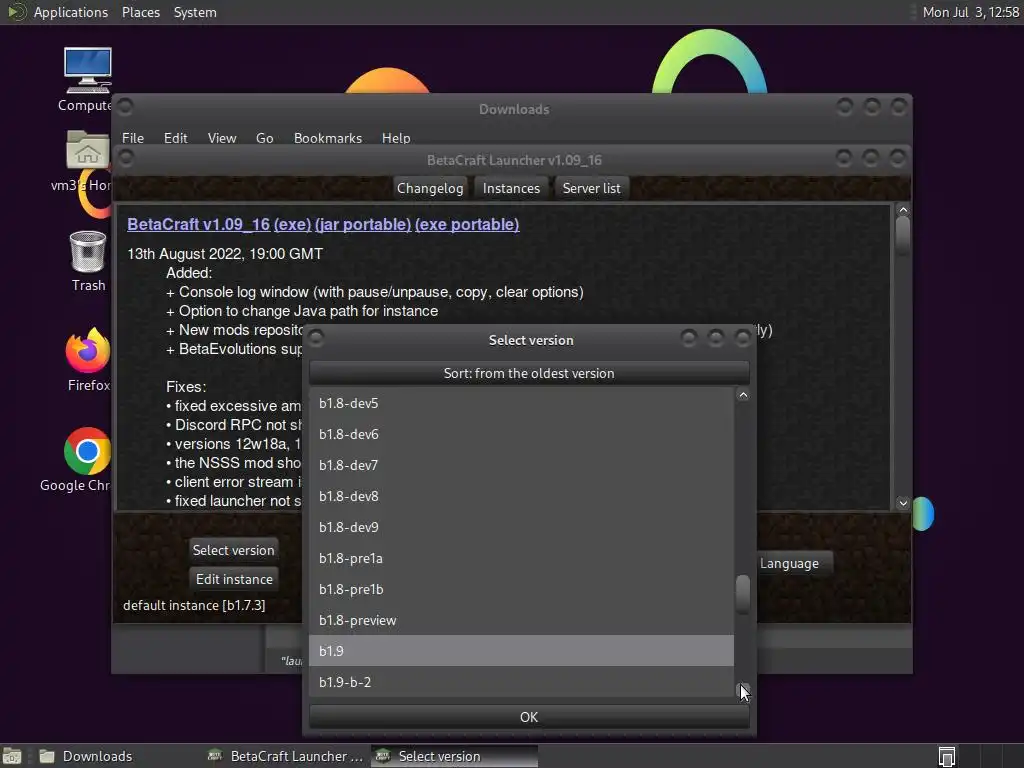Select version b1.9-b-2
This screenshot has height=768, width=1024.
click(521, 682)
